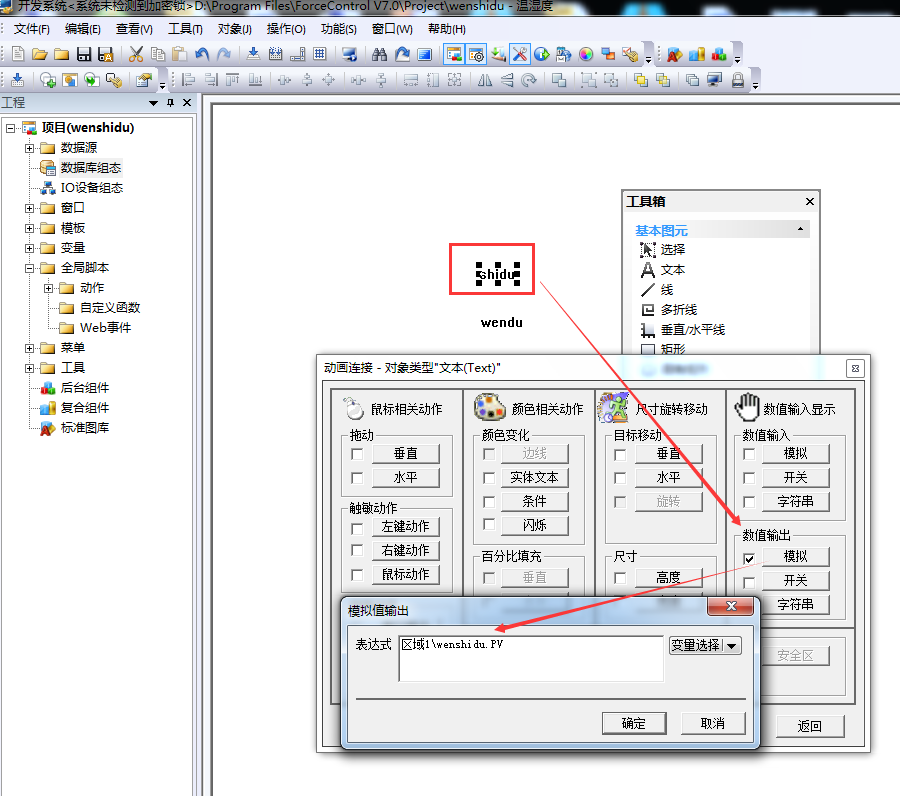Expand the 变量 tree node
Screen dimensions: 900x796
(29, 248)
